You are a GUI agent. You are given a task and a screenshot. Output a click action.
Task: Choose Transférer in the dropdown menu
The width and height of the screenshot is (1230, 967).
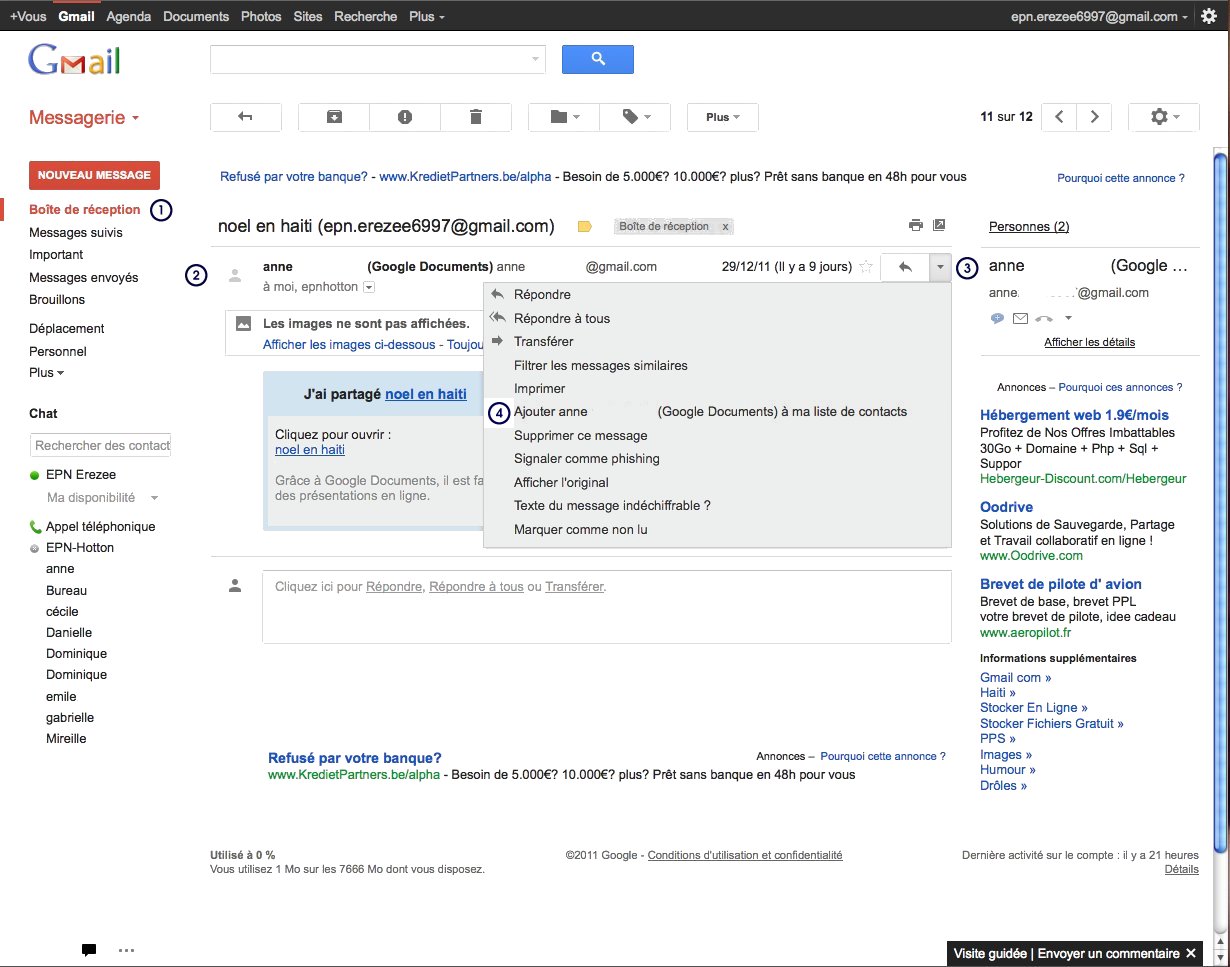click(x=717, y=341)
